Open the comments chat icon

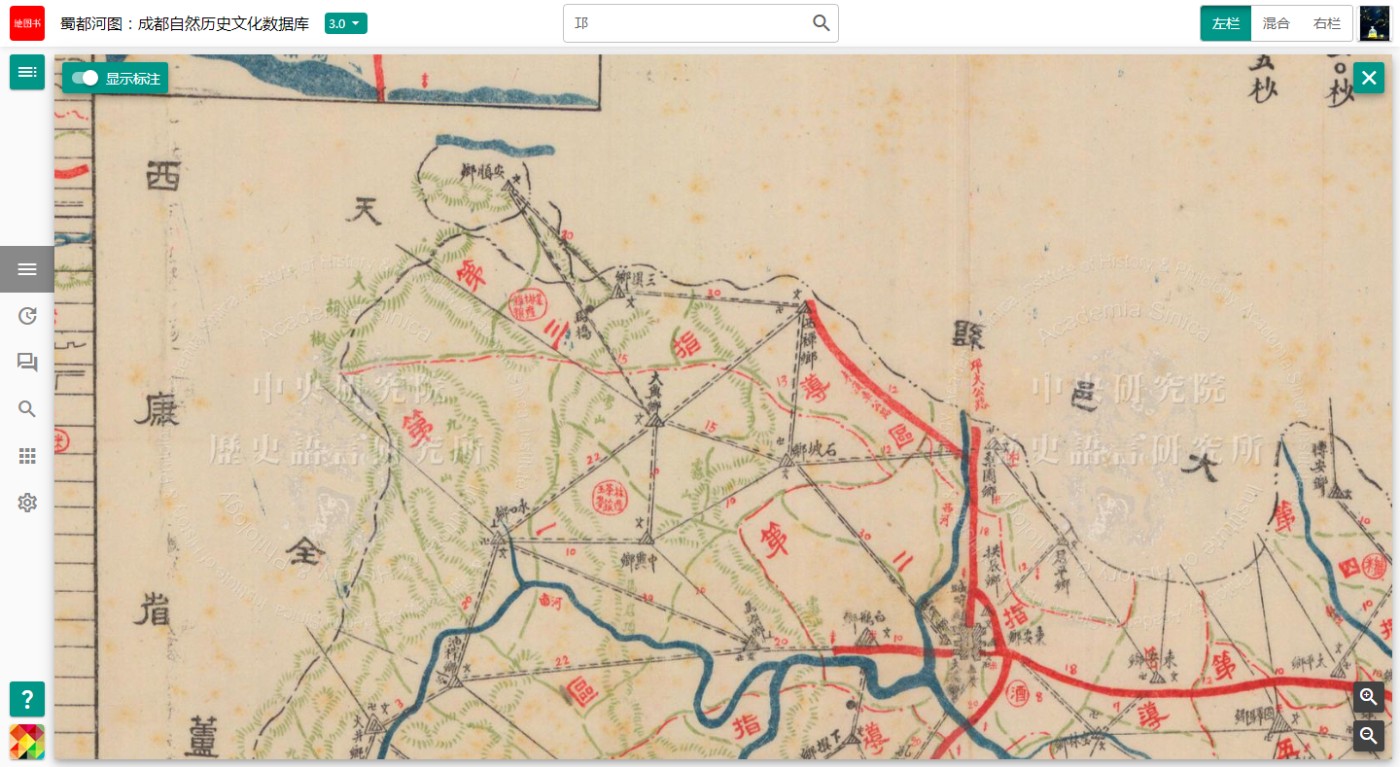(27, 362)
